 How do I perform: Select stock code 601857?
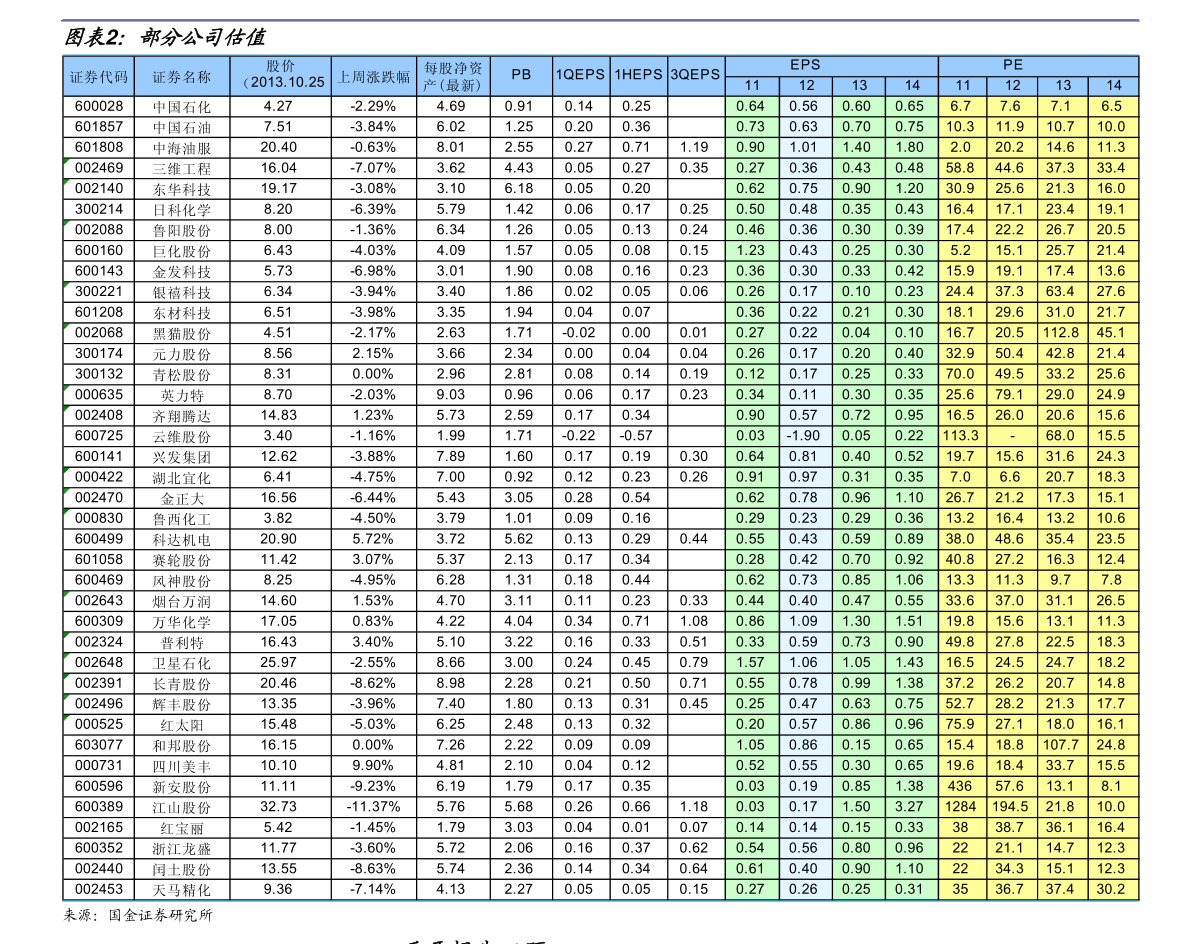point(99,127)
